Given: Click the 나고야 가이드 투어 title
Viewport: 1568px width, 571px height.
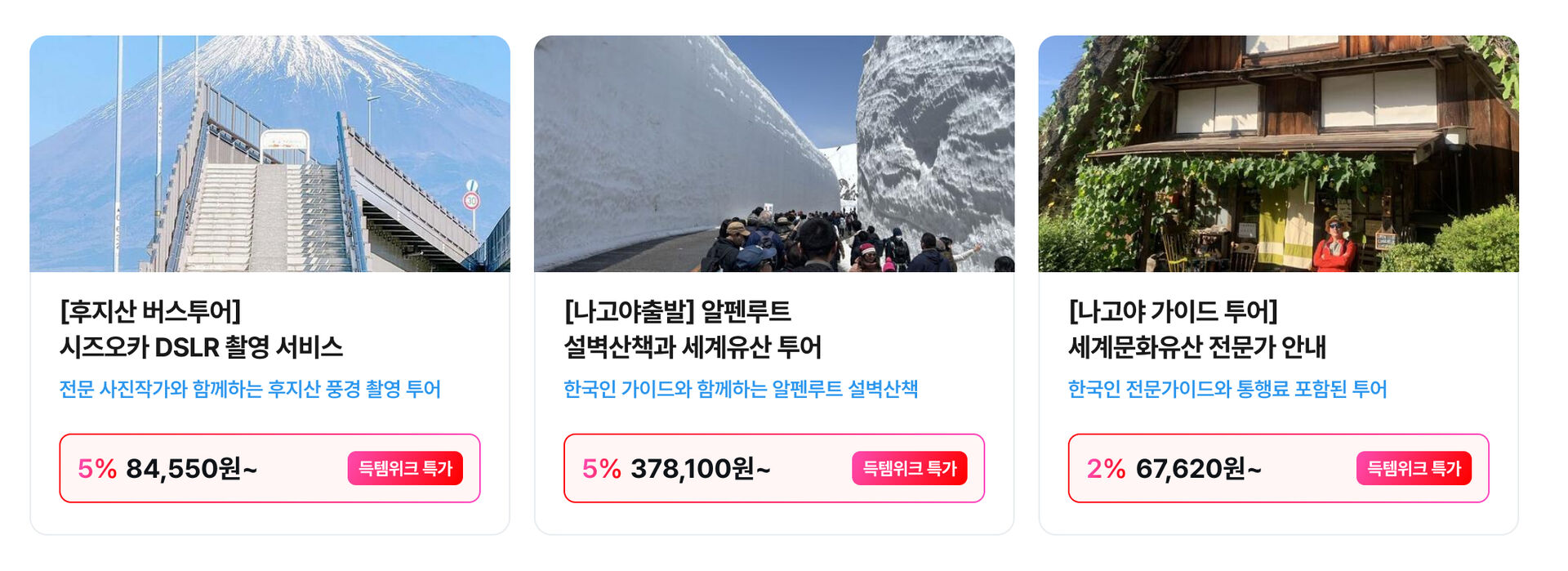Looking at the screenshot, I should pyautogui.click(x=1173, y=311).
